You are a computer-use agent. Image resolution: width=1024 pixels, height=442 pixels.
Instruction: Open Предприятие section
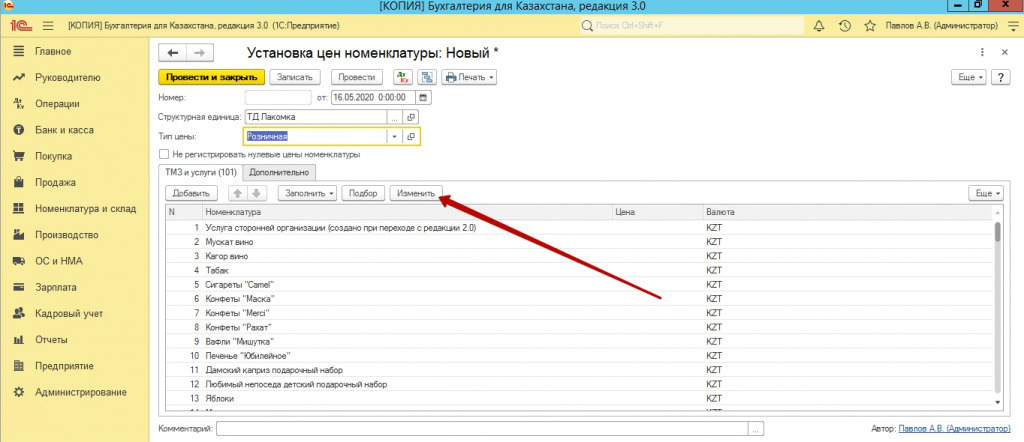click(64, 366)
